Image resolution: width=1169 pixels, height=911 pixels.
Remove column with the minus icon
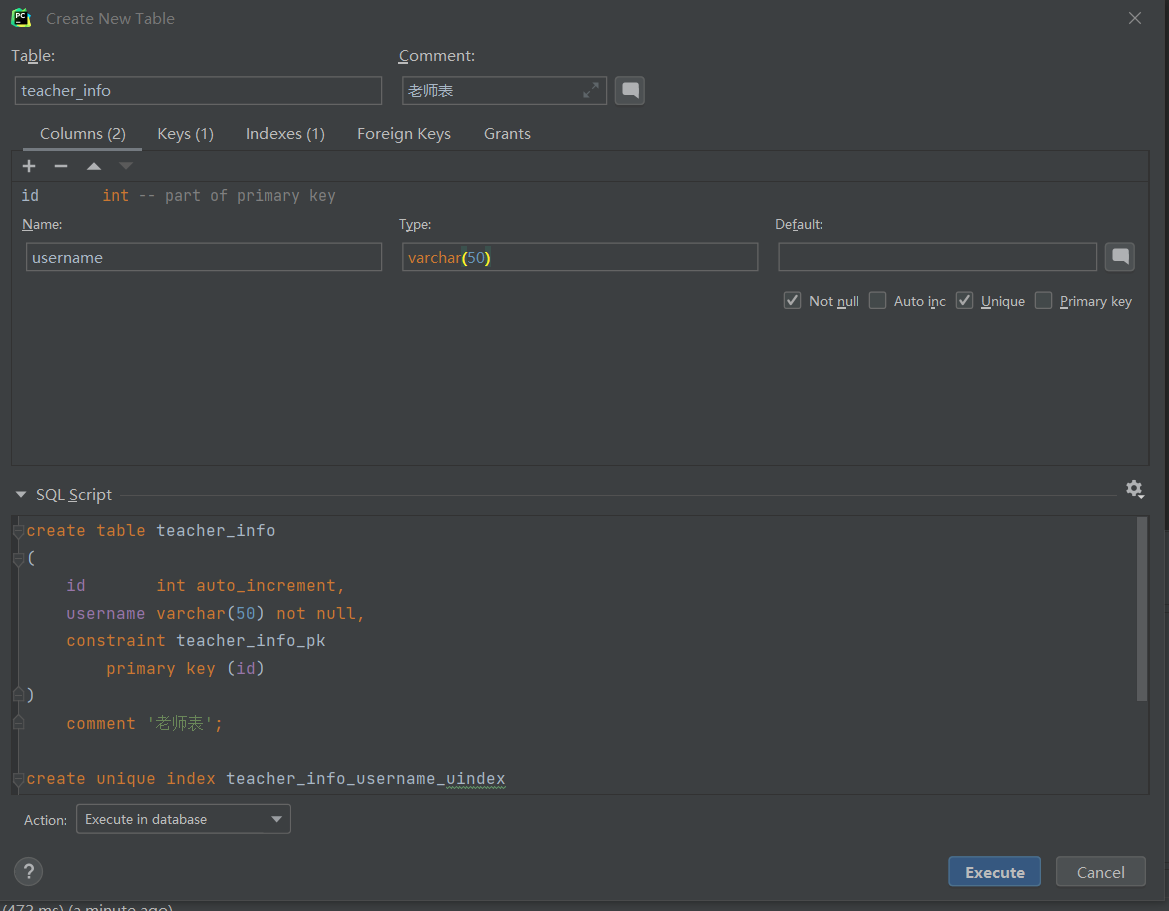61,166
